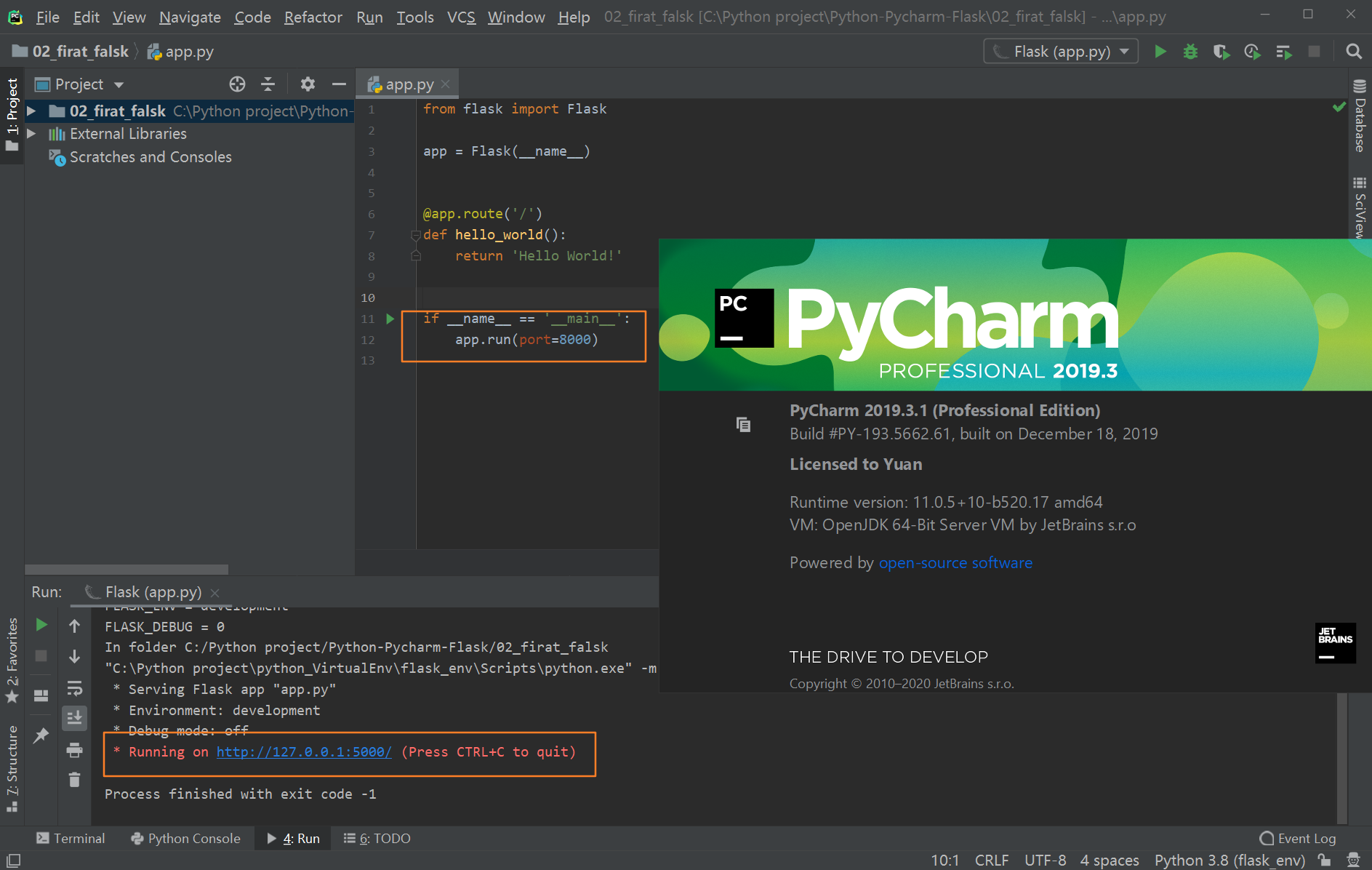Collapse all in Project panel
This screenshot has height=870, width=1372.
pos(268,84)
